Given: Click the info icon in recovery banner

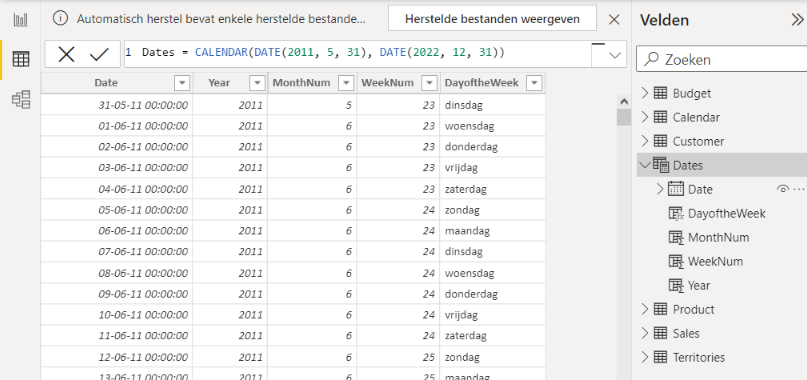Looking at the screenshot, I should point(60,19).
